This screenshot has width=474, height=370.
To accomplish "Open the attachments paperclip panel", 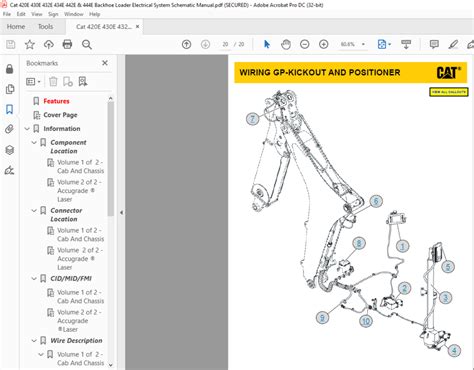I will pyautogui.click(x=9, y=129).
